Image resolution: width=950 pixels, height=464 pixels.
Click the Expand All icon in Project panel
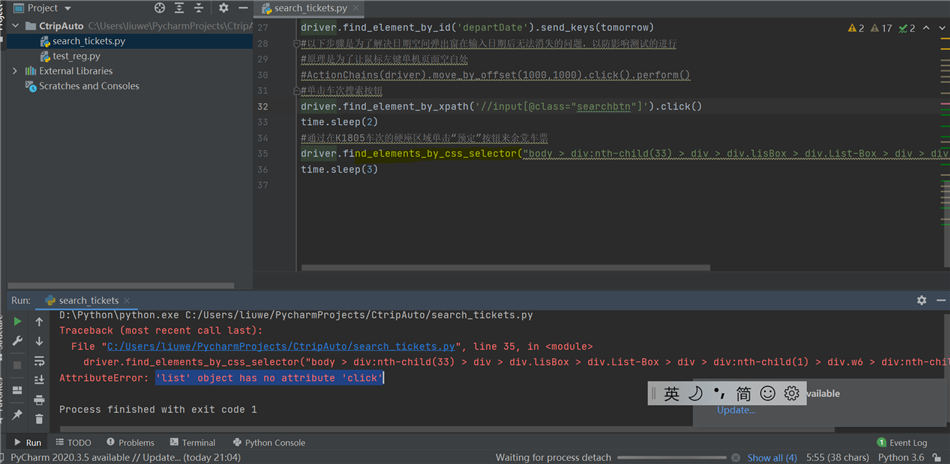tap(180, 8)
